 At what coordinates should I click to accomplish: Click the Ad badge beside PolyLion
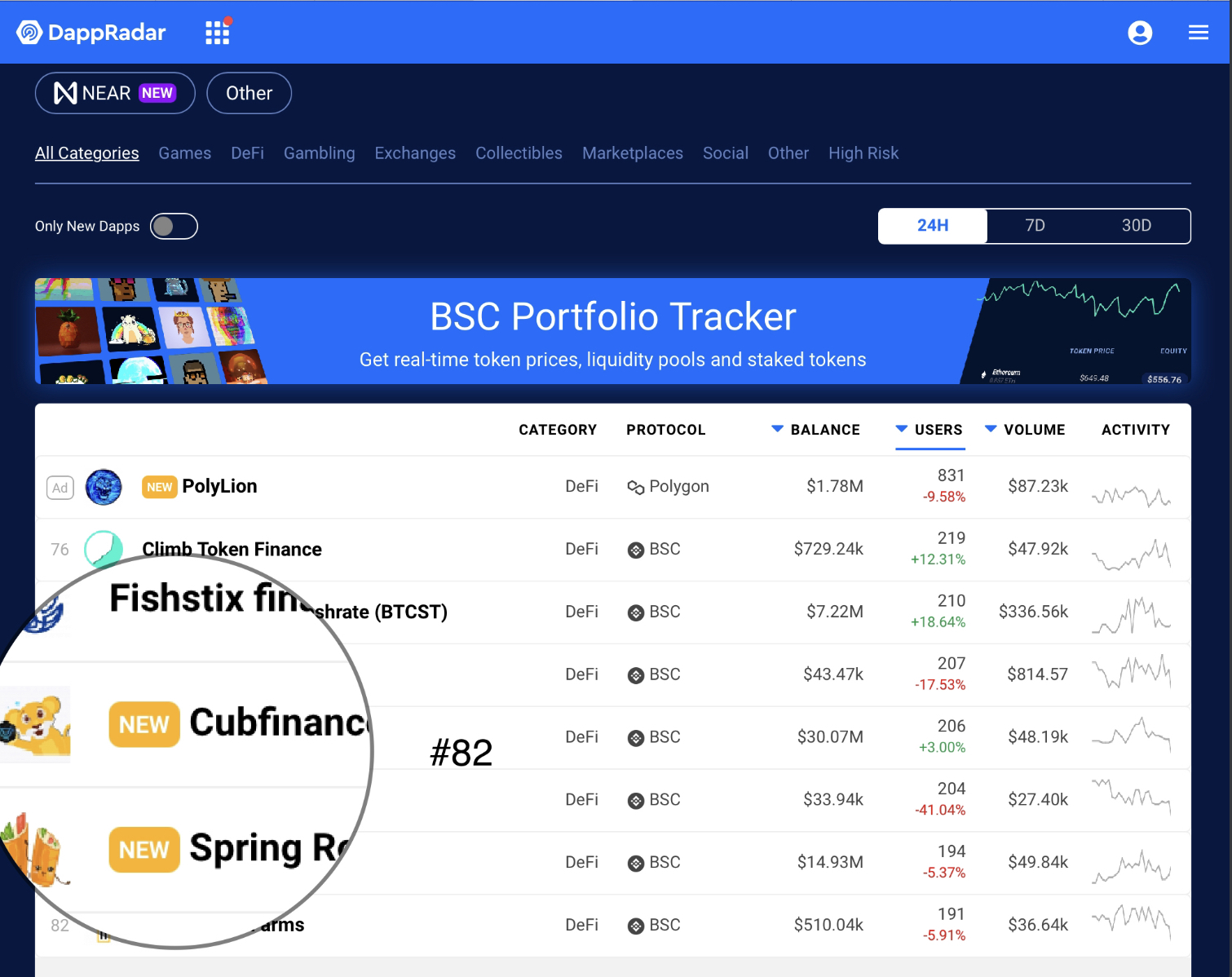[60, 488]
